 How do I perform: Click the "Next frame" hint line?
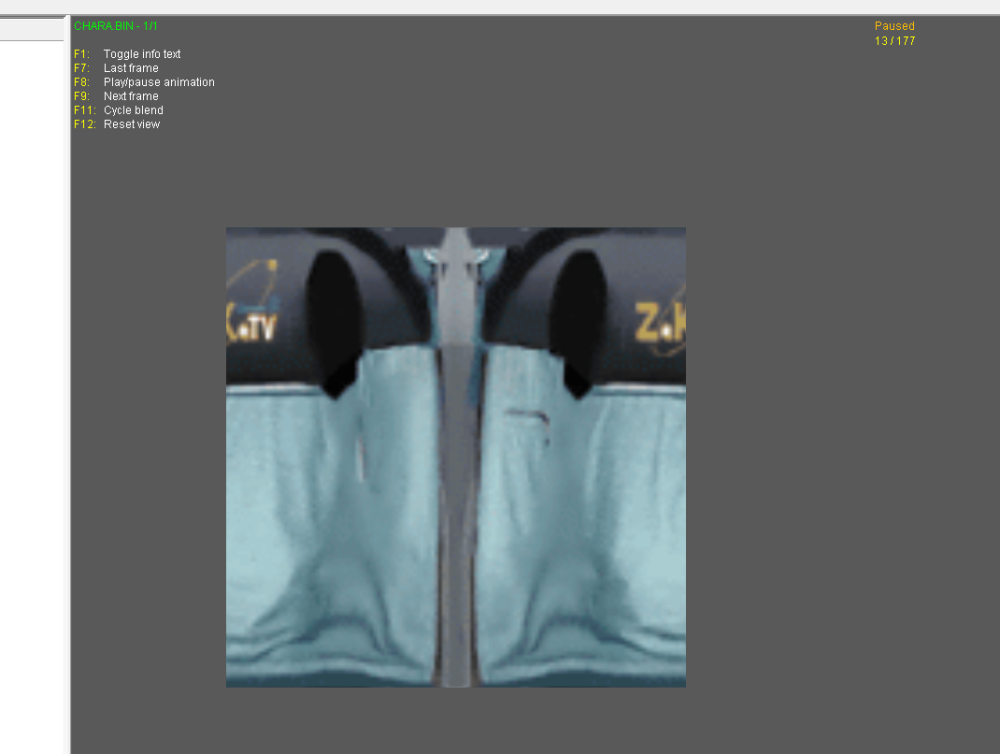click(116, 96)
